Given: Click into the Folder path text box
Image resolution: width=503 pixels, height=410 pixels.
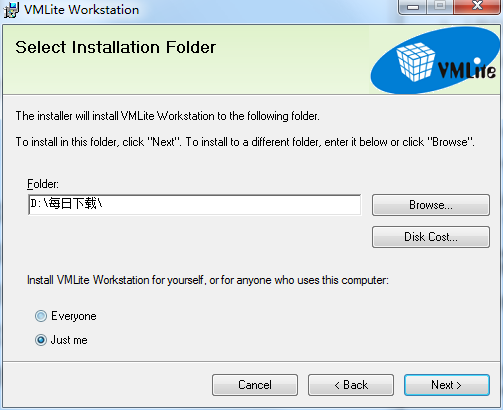Looking at the screenshot, I should tap(195, 205).
